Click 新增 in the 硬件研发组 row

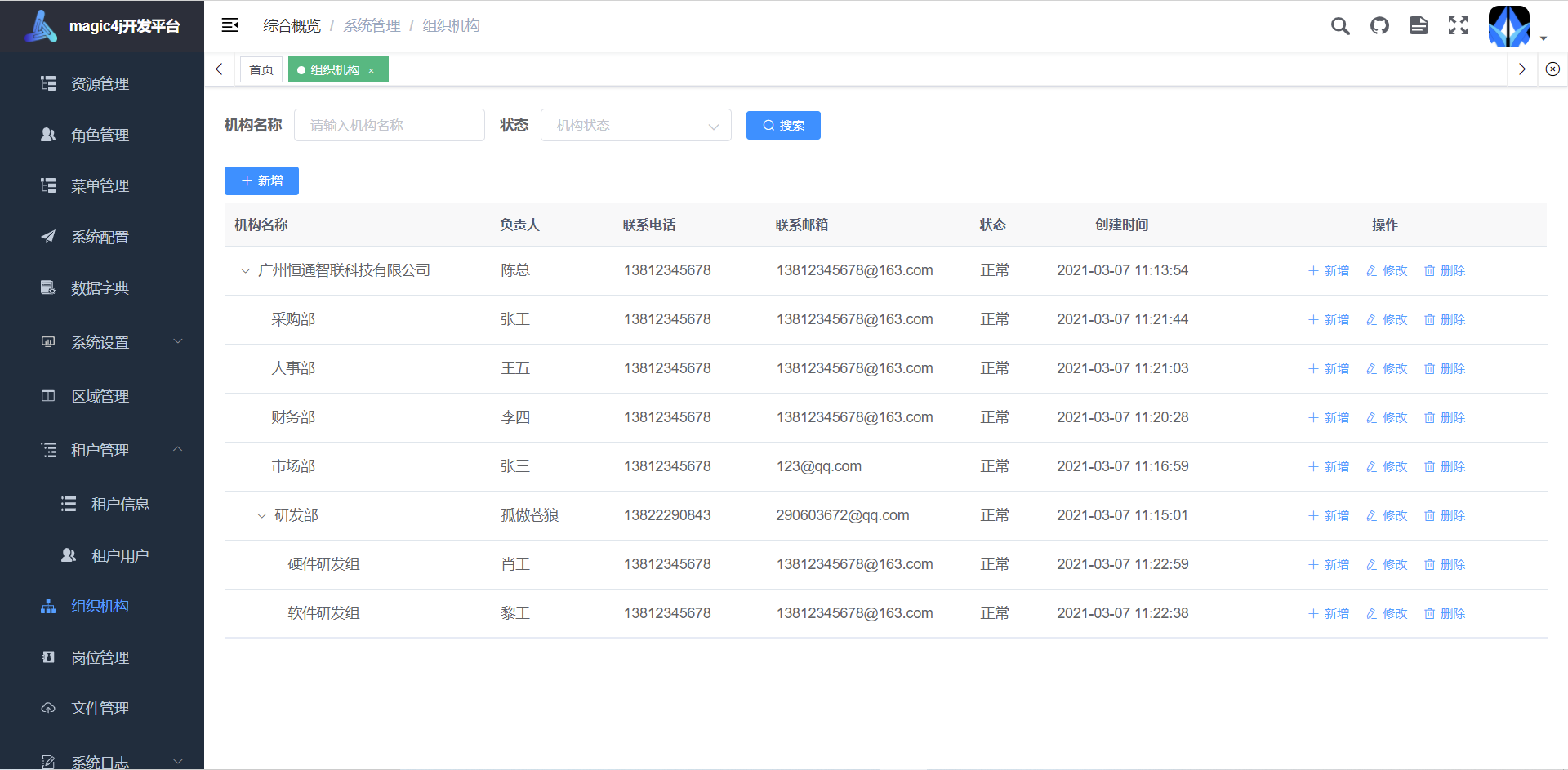pos(1329,564)
